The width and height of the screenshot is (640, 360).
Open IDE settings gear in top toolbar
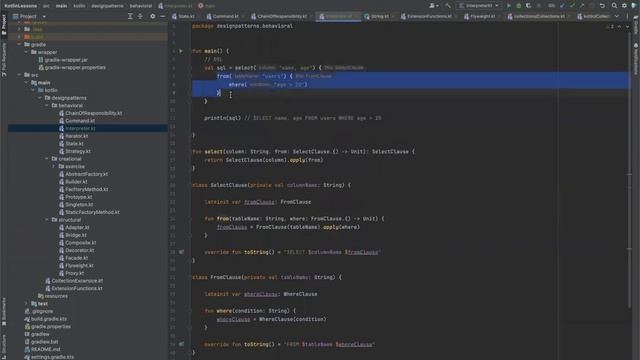(624, 6)
